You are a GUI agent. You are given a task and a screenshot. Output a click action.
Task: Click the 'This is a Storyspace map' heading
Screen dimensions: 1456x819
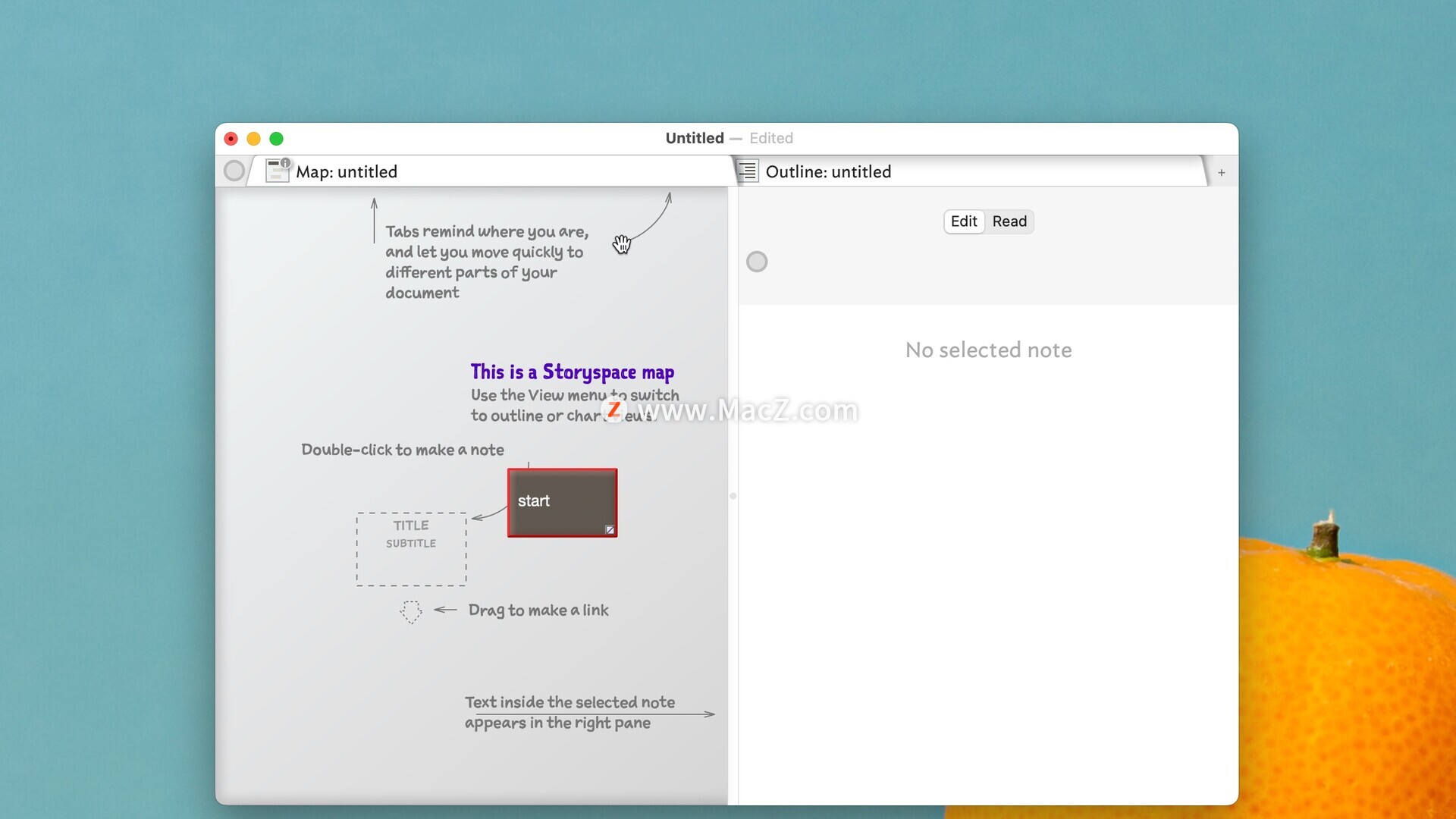coord(573,372)
